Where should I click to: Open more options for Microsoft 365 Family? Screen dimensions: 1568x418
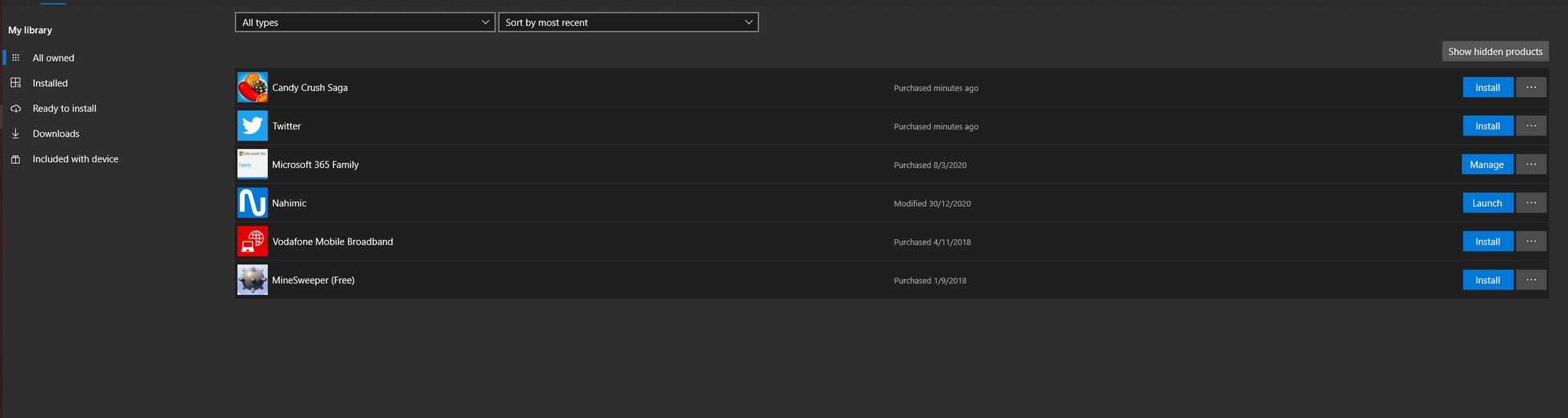click(1531, 164)
